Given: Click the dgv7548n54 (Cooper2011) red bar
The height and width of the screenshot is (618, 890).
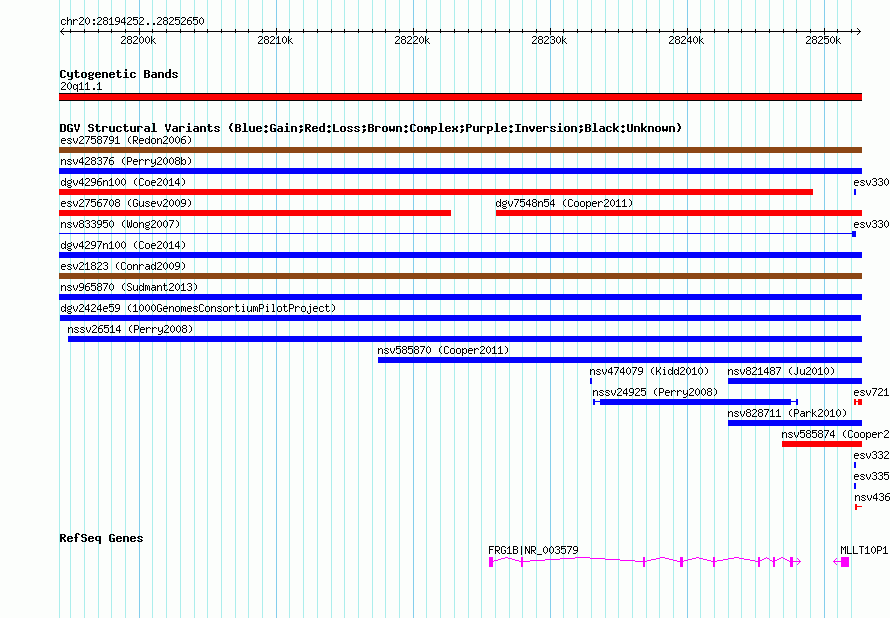Looking at the screenshot, I should [x=679, y=213].
